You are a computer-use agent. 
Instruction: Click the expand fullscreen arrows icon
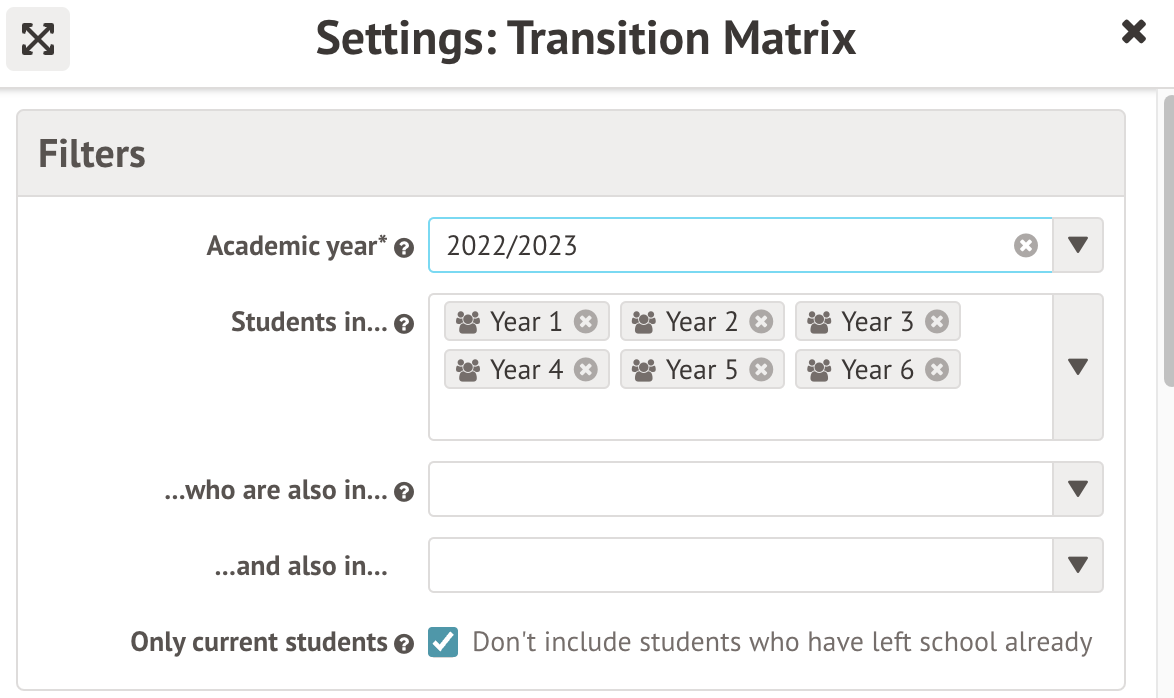(38, 39)
